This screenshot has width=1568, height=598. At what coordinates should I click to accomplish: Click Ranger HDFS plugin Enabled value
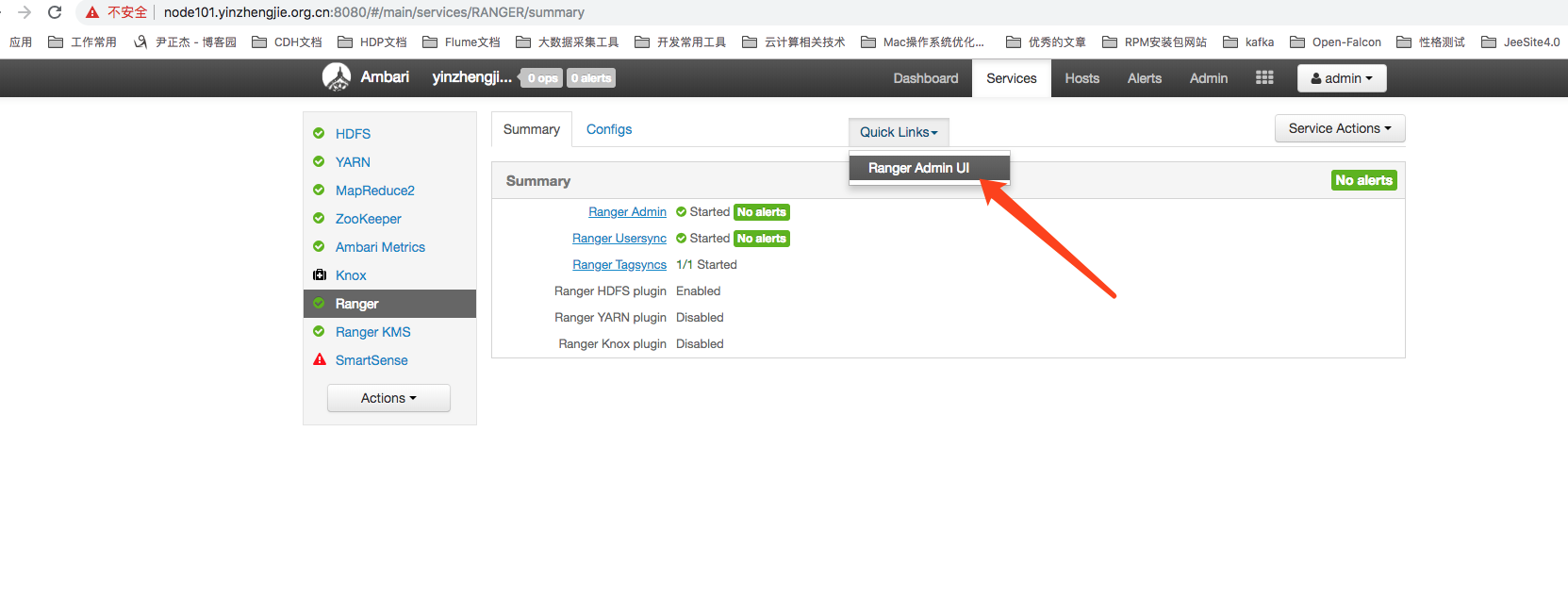[x=698, y=291]
